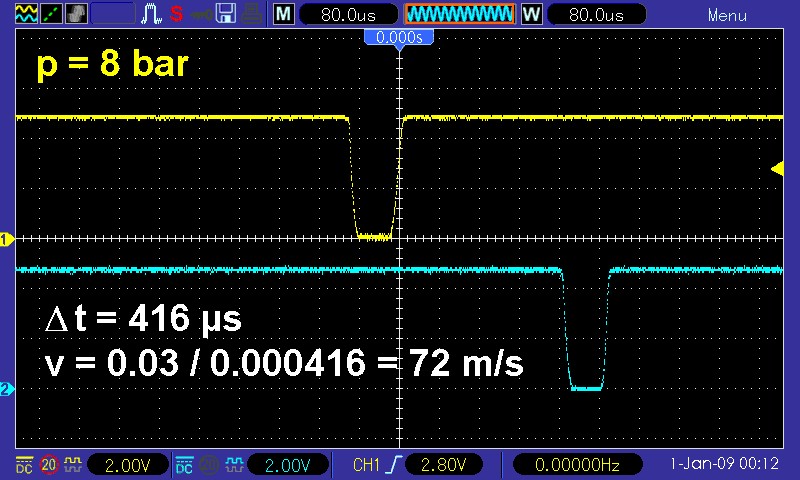Click the pulse waveform acquisition icon
Screen dimensions: 800x480
click(151, 15)
